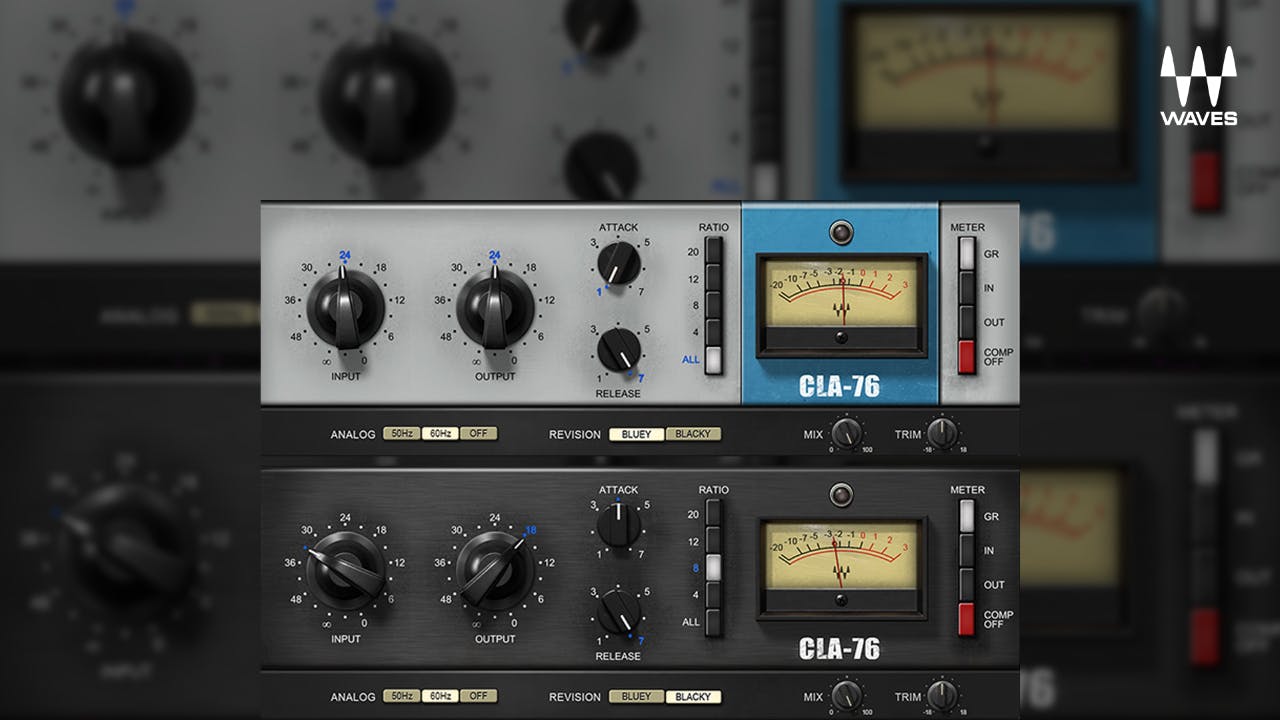Image resolution: width=1280 pixels, height=720 pixels.
Task: Choose BLUEY revision in upper strip
Action: (636, 434)
